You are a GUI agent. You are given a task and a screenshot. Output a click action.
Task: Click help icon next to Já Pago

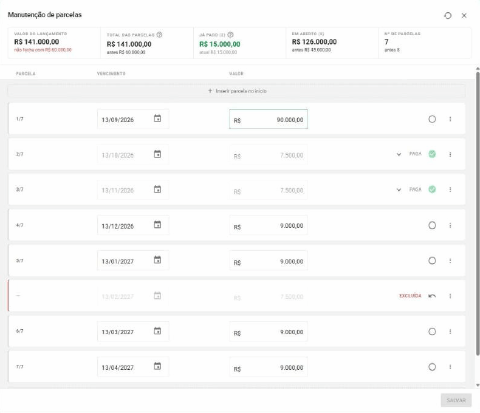[230, 35]
